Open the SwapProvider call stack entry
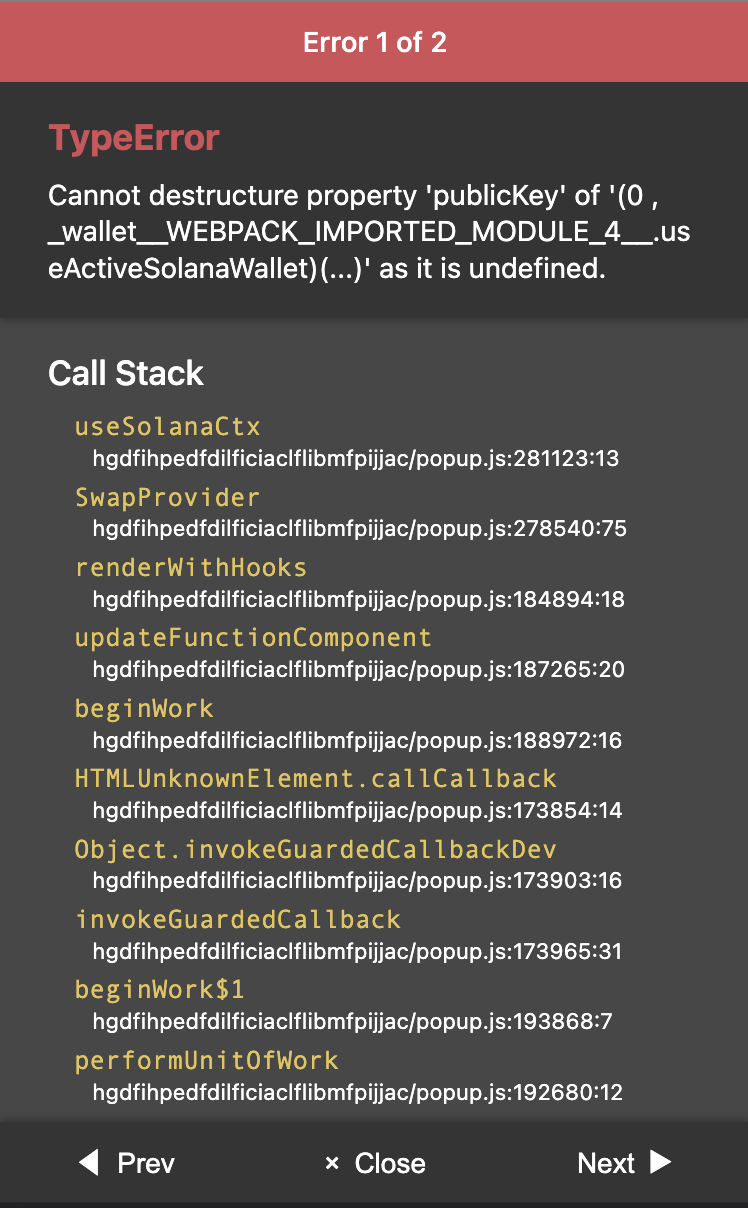 click(167, 497)
